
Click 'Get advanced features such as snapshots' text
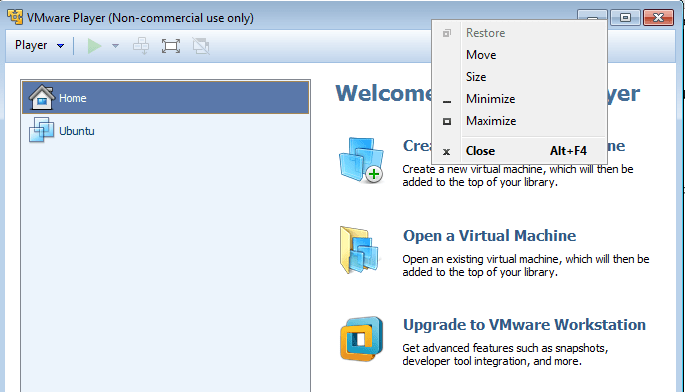tap(505, 354)
